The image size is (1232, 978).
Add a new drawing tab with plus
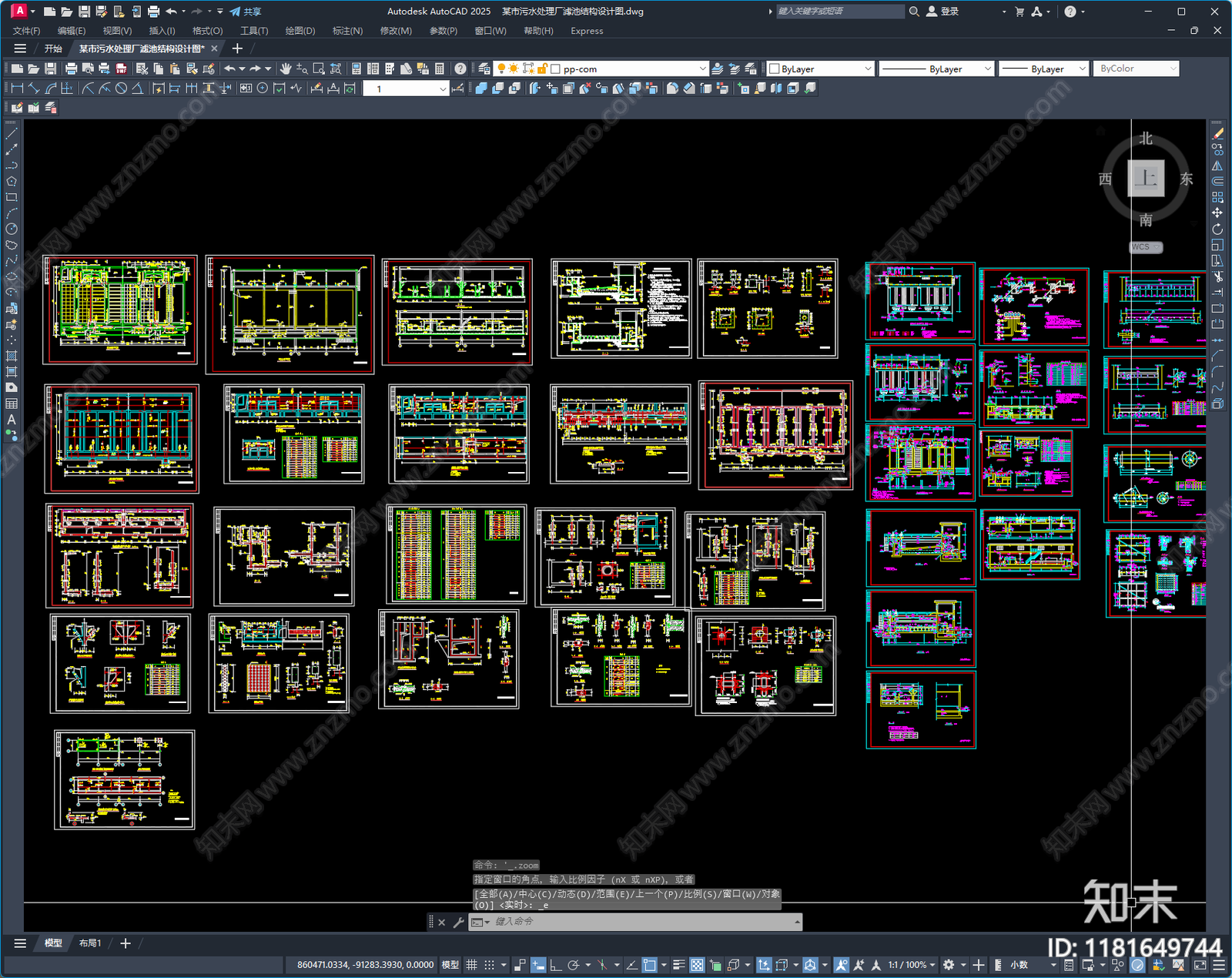point(237,49)
